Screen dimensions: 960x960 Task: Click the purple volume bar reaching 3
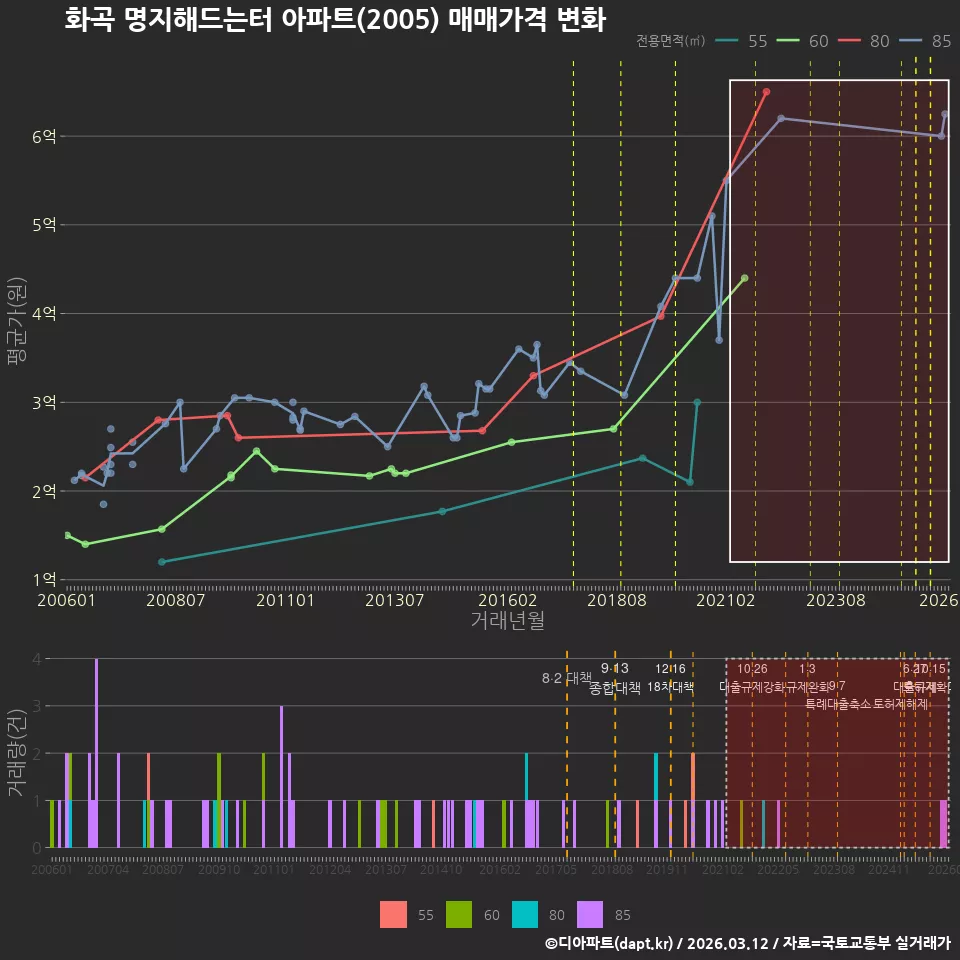point(282,777)
